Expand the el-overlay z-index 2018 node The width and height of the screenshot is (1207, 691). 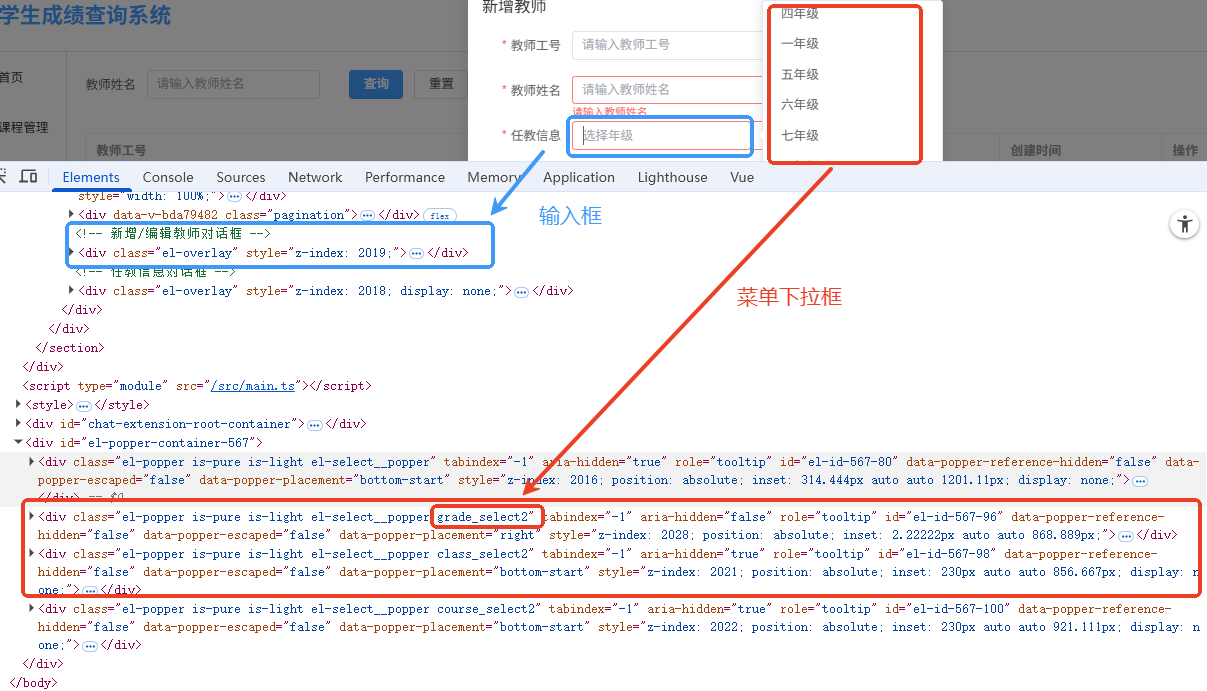(x=71, y=291)
